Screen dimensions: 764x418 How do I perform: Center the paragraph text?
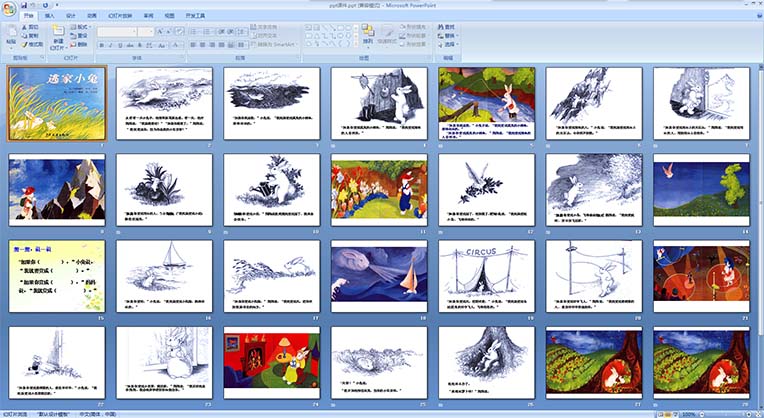(x=202, y=45)
